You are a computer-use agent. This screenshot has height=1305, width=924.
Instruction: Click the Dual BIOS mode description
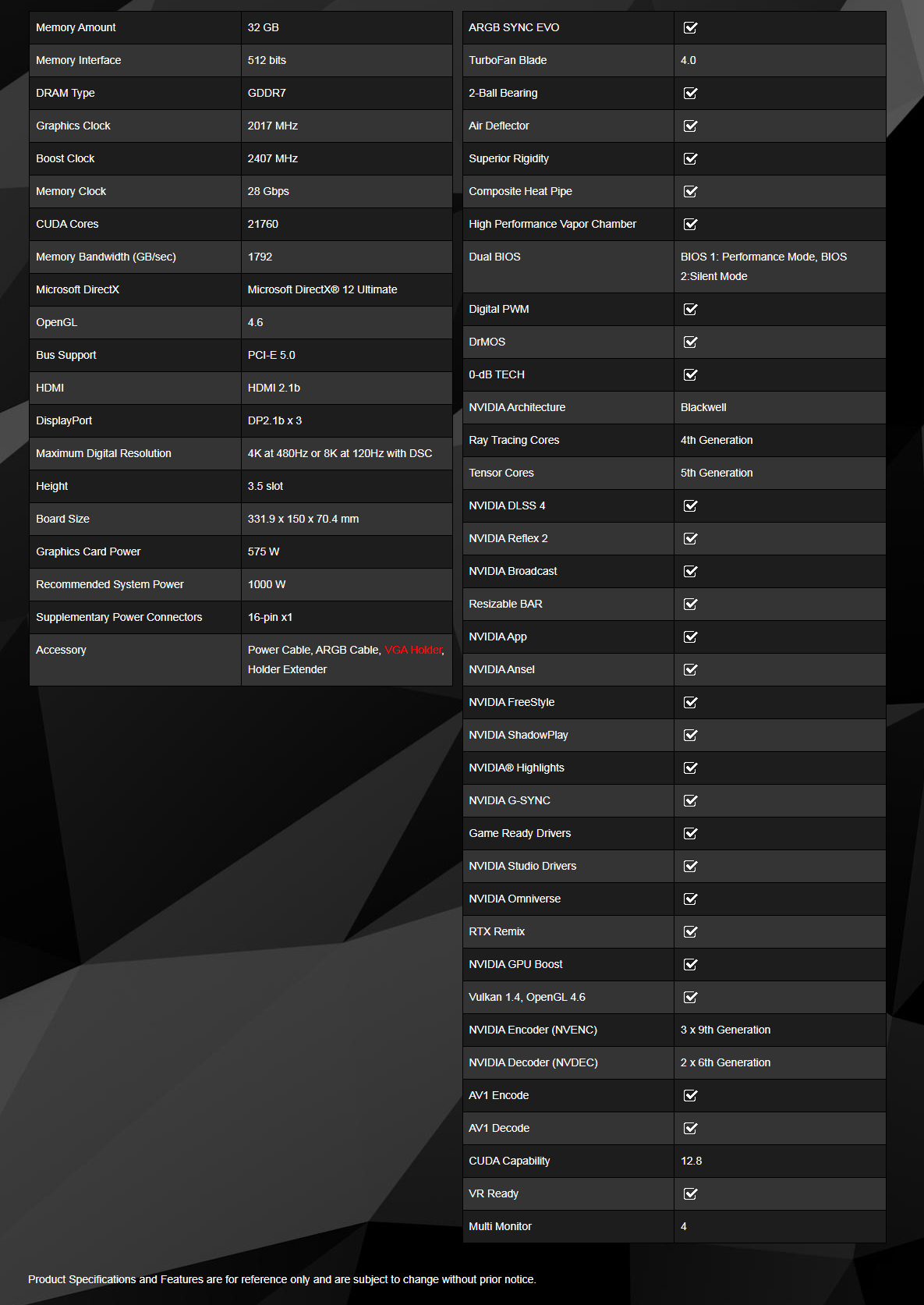coord(763,266)
